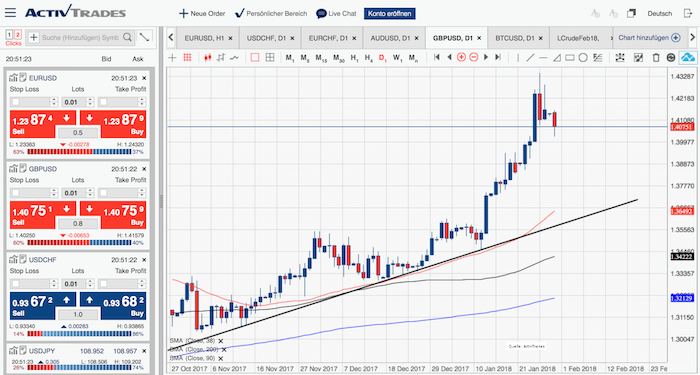Screen dimensions: 700x375
Task: Click the logout icon top right
Action: point(688,13)
